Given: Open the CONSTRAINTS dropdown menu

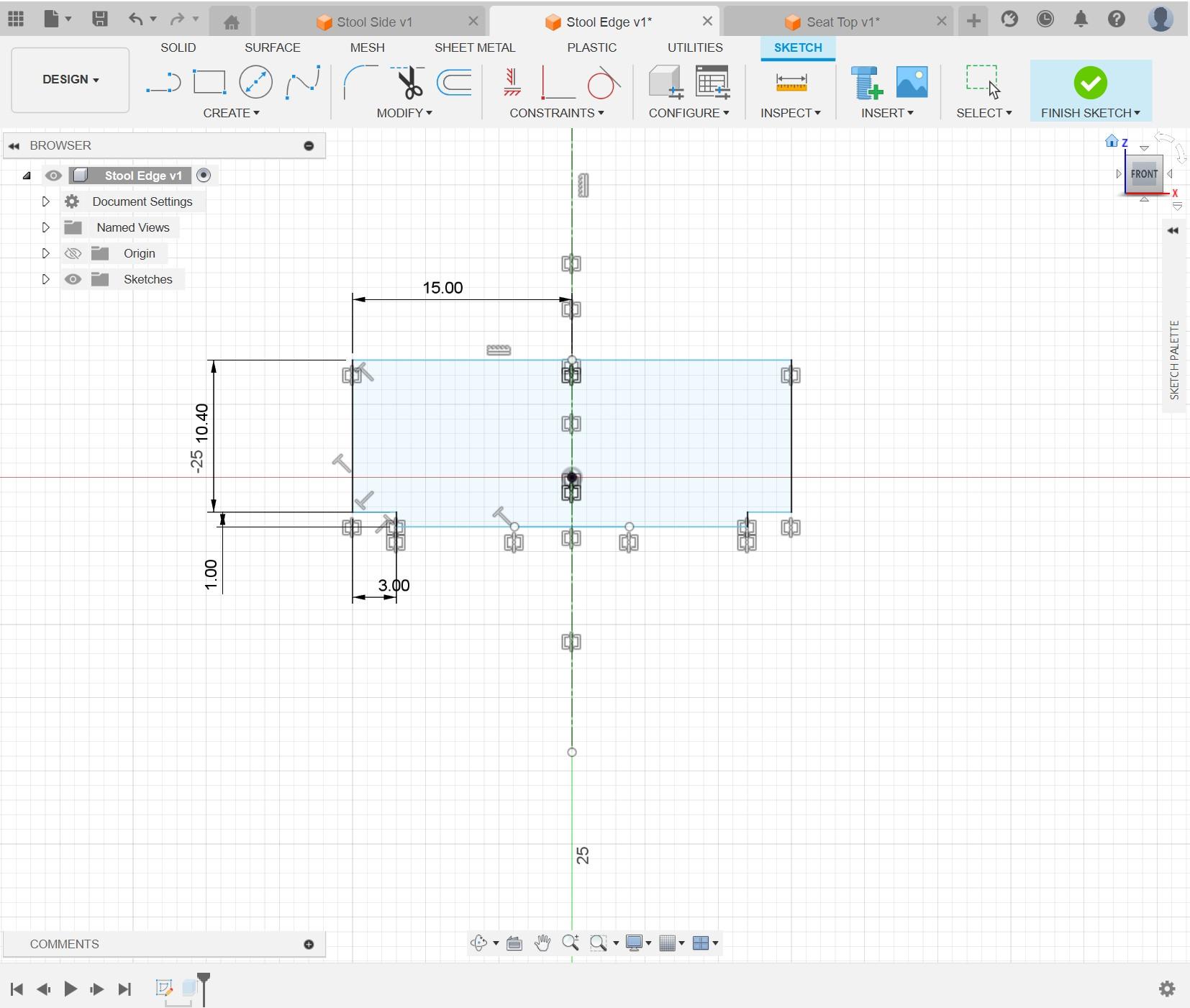Looking at the screenshot, I should (557, 113).
